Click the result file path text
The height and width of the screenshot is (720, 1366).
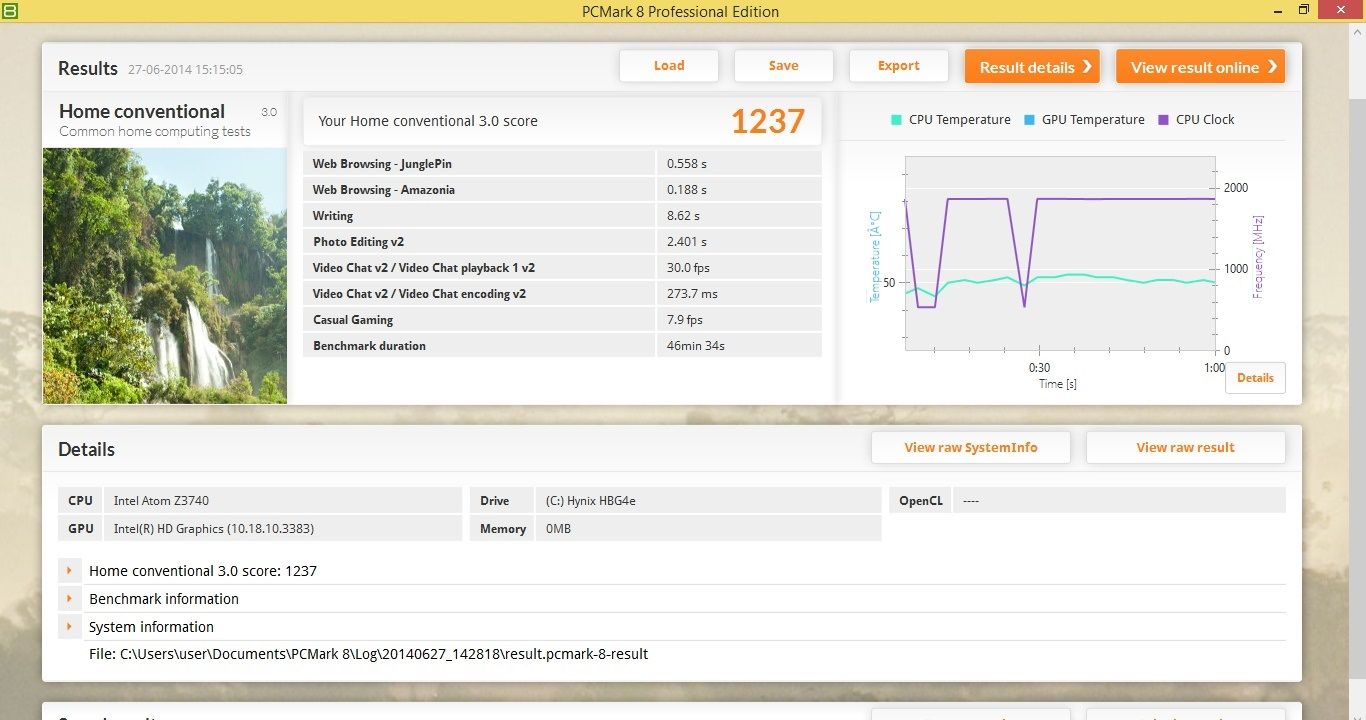[x=368, y=654]
